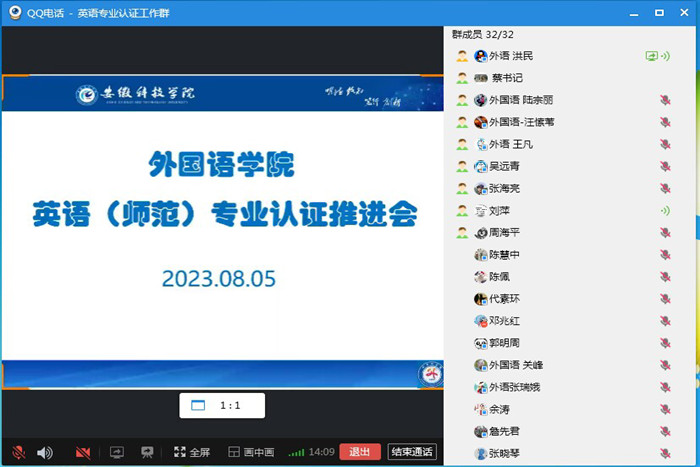Click the speaking indicator beside 刘萍
Screen dimensions: 700x467
click(x=665, y=210)
